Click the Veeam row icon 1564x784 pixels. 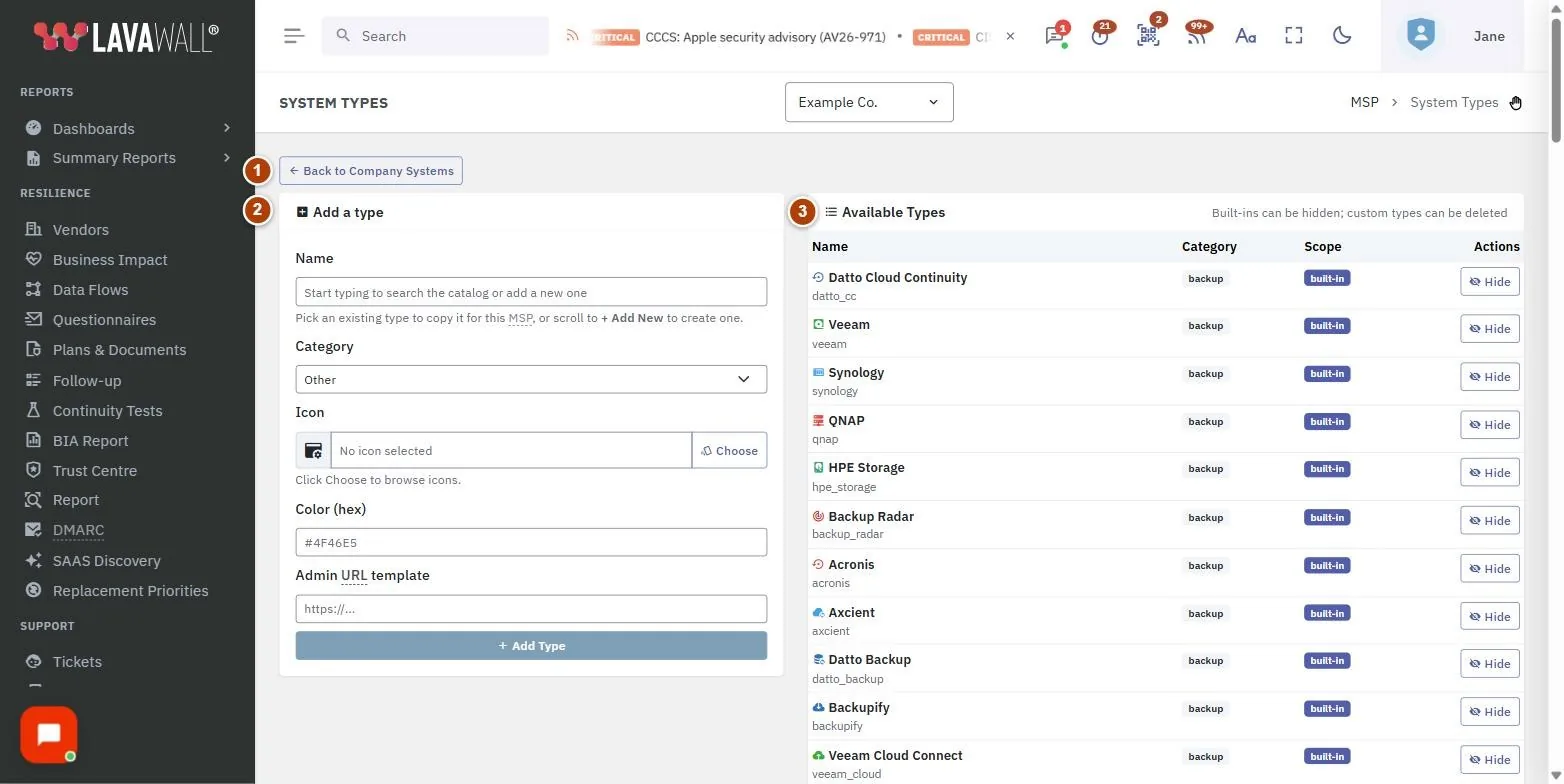point(818,325)
